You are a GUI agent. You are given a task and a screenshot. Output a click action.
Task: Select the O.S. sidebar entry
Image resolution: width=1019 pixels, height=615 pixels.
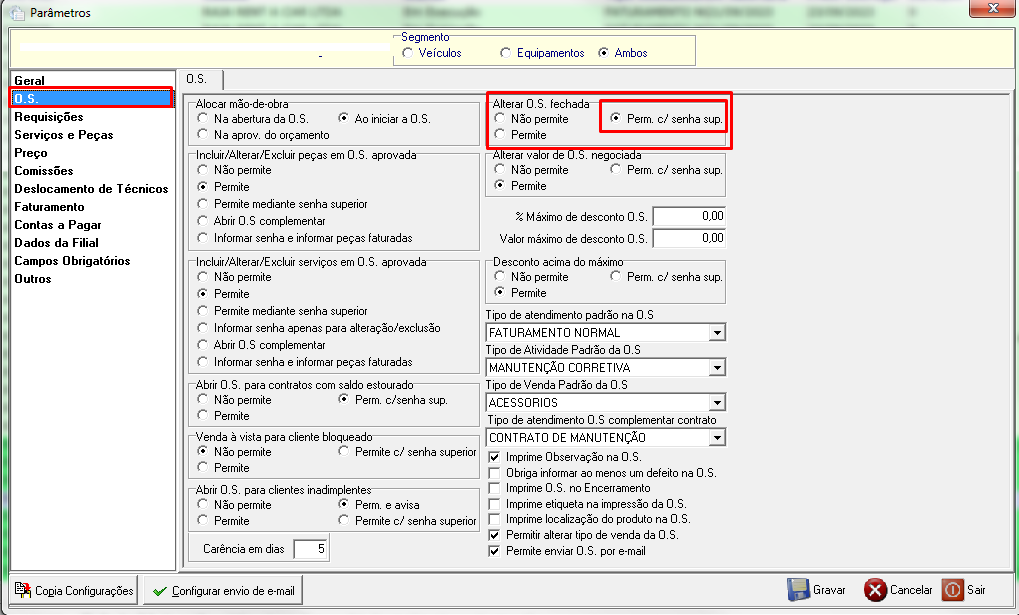pos(92,98)
